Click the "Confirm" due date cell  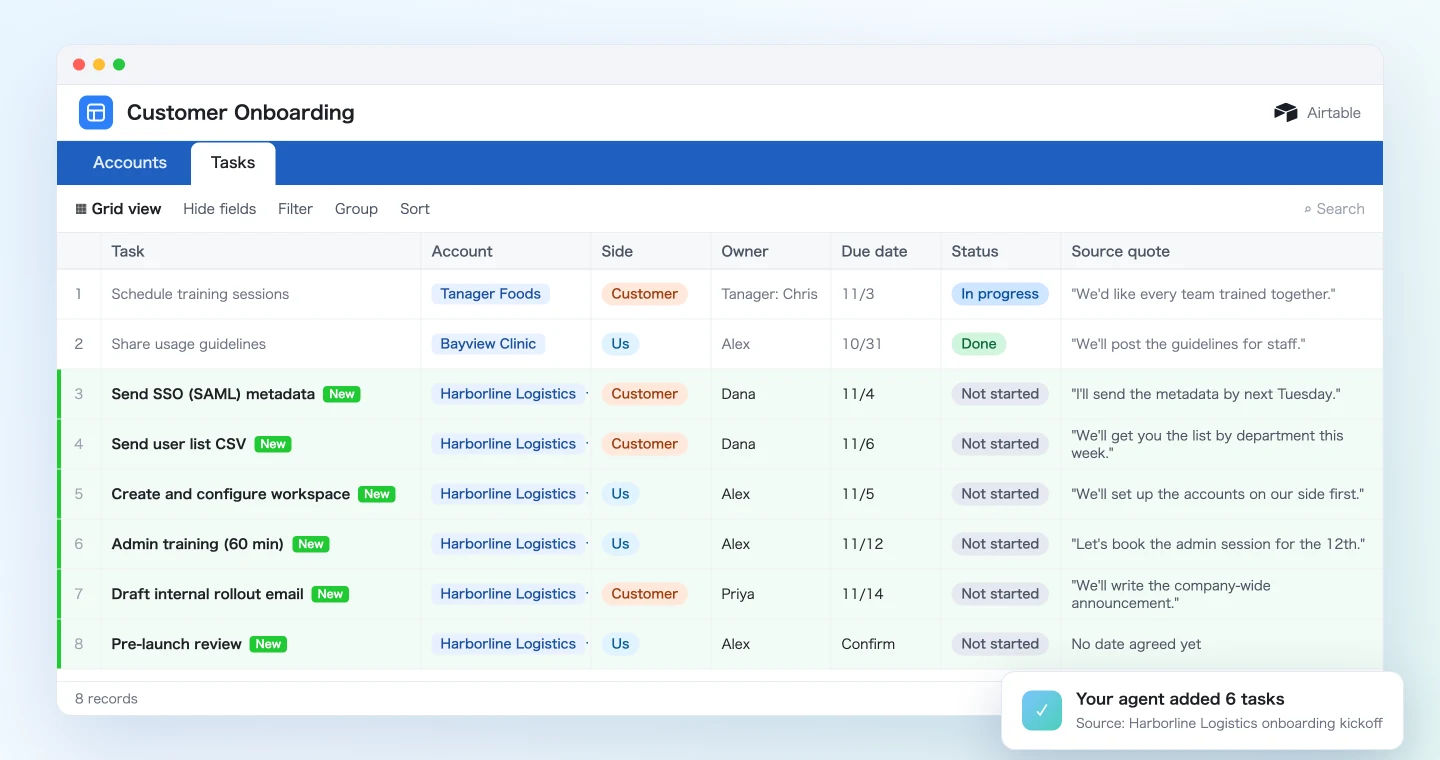[886, 644]
